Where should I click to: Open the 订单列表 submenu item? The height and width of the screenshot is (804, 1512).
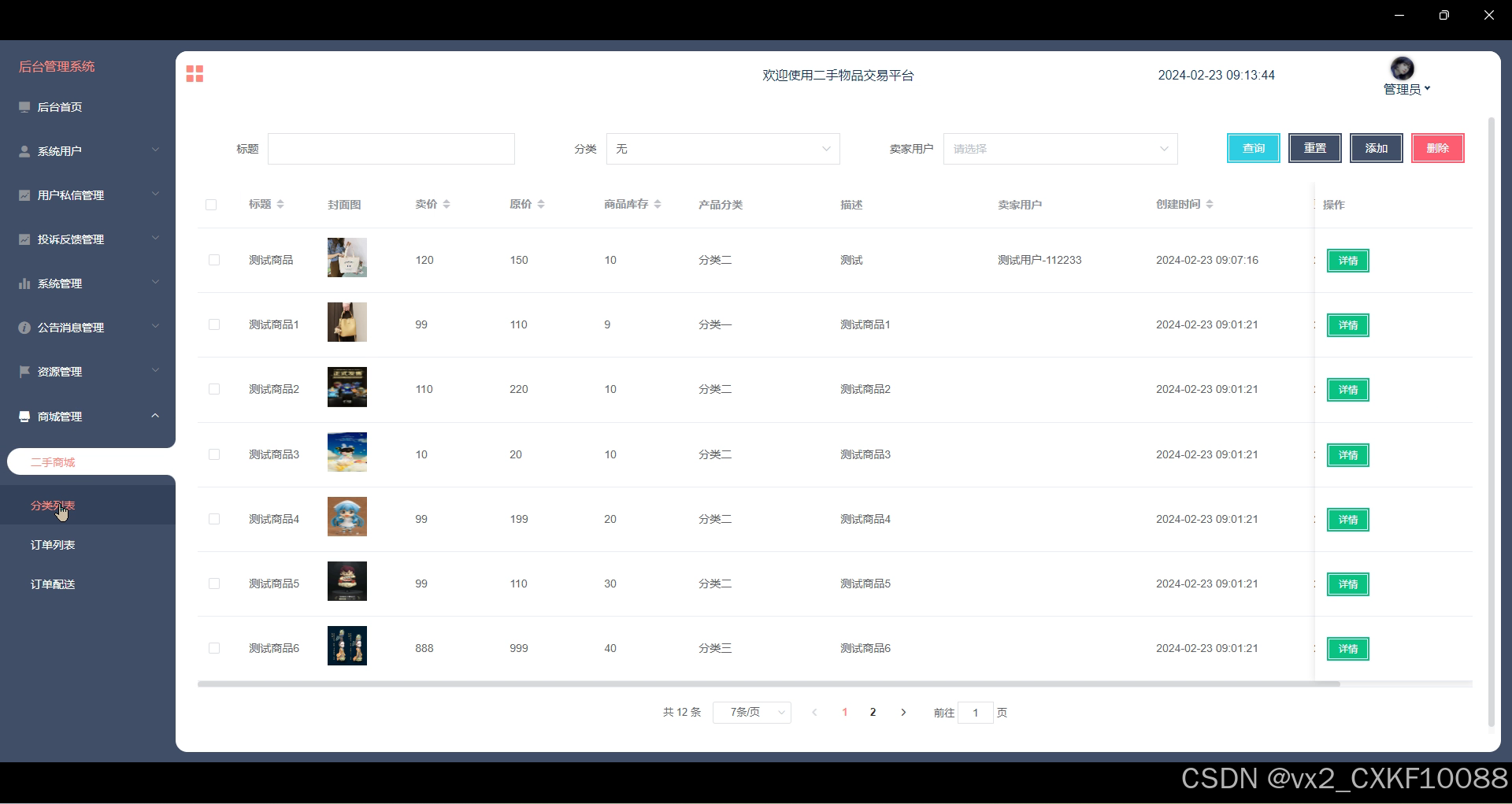(87, 545)
